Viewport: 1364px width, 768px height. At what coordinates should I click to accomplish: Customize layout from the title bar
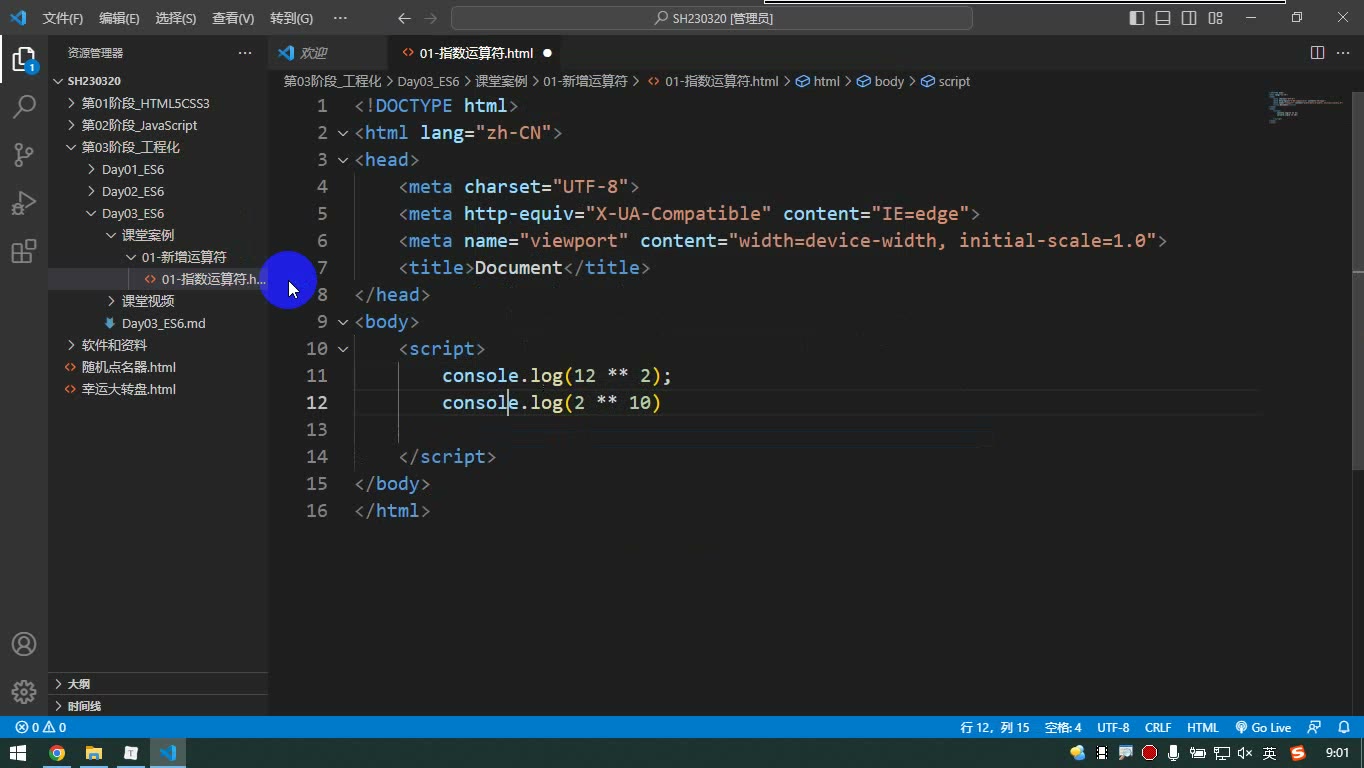1215,18
